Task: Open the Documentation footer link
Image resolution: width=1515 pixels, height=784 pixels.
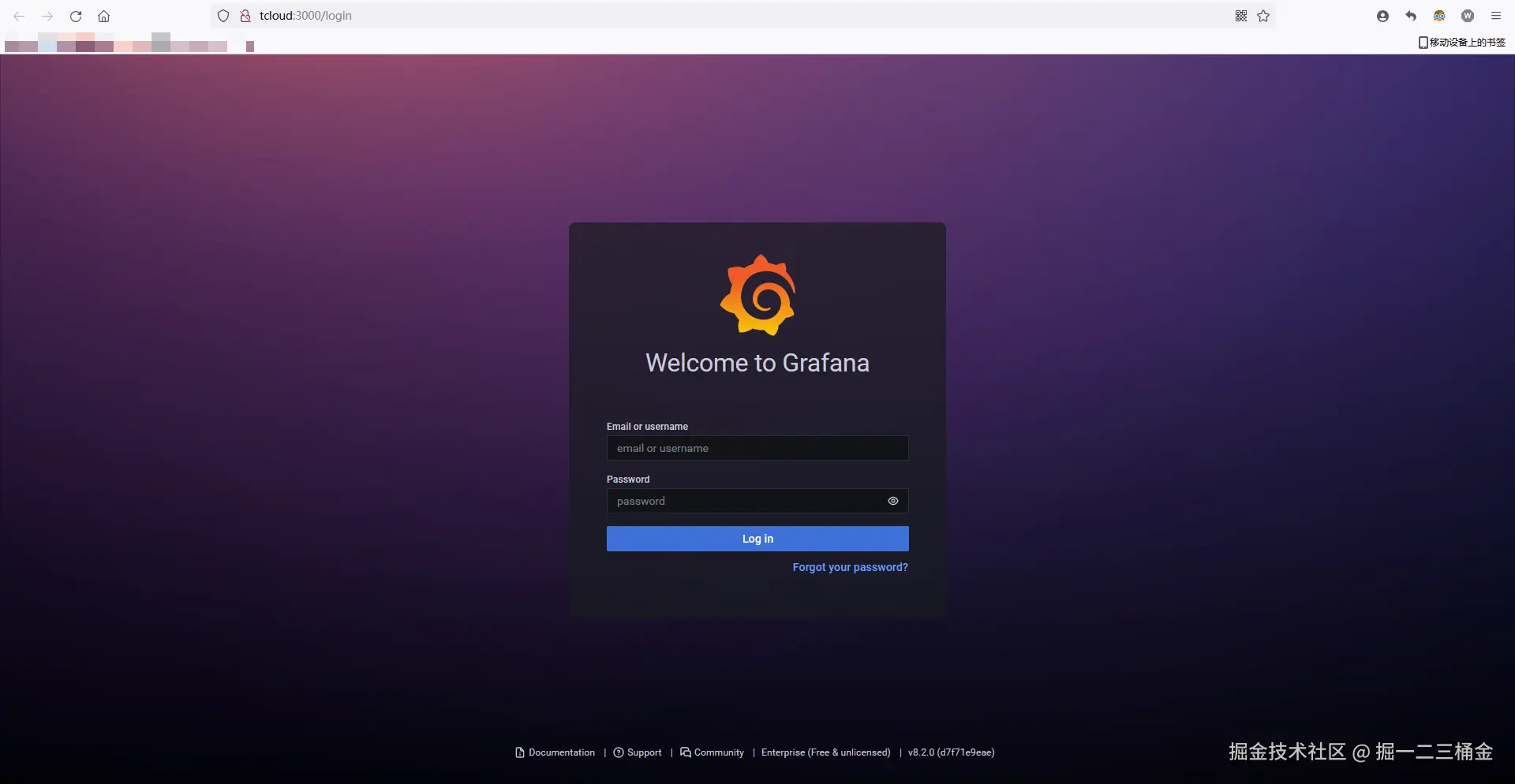Action: pos(555,752)
